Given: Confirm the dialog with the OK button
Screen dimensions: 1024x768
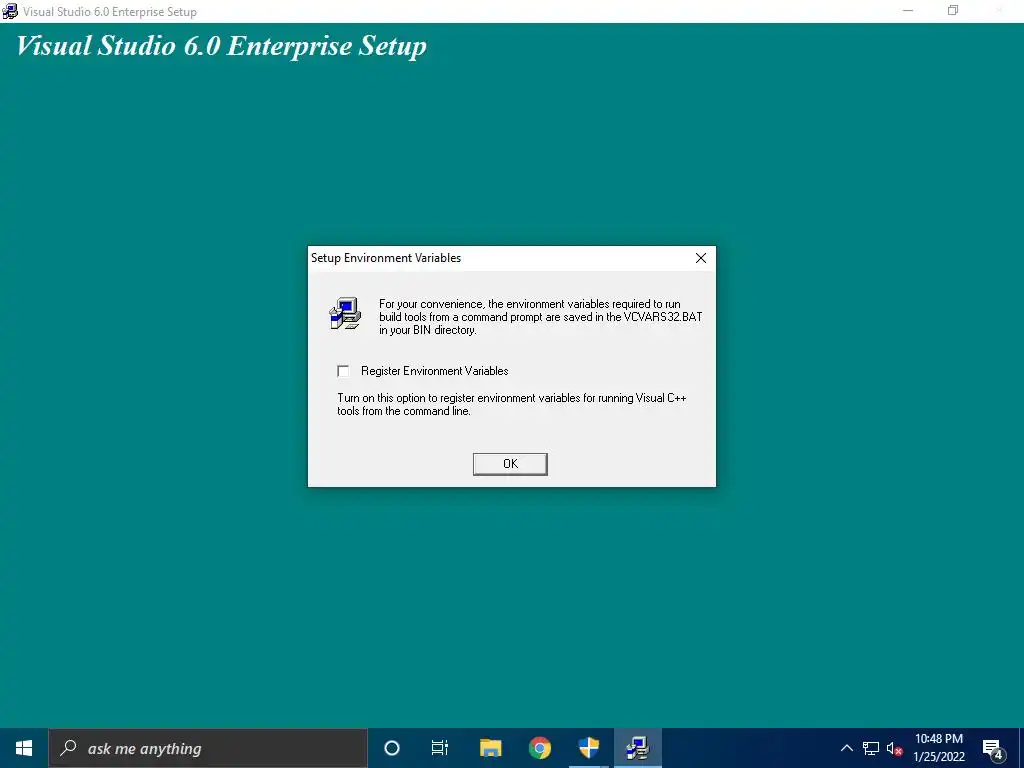Looking at the screenshot, I should [510, 464].
